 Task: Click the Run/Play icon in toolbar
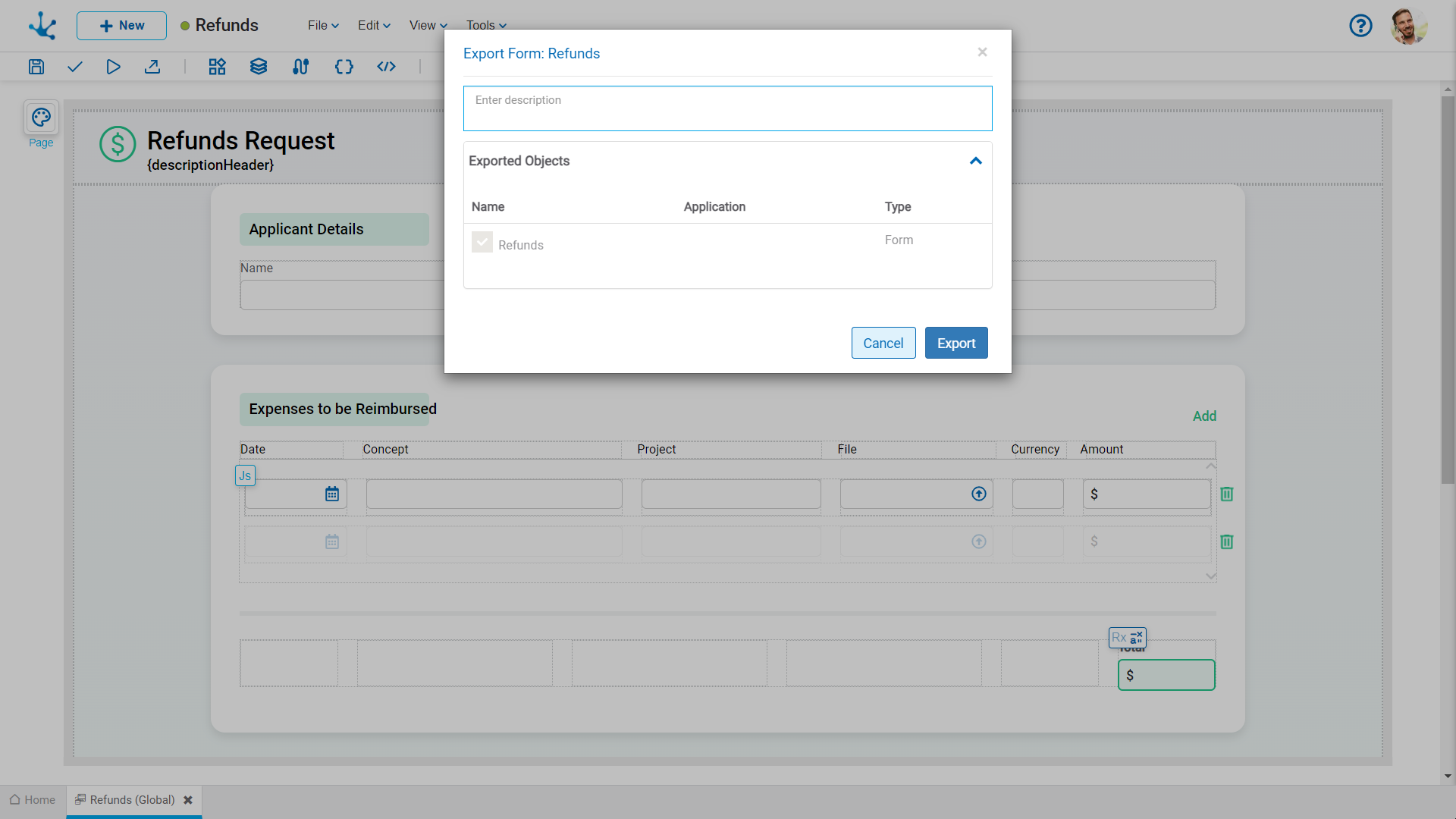click(113, 66)
